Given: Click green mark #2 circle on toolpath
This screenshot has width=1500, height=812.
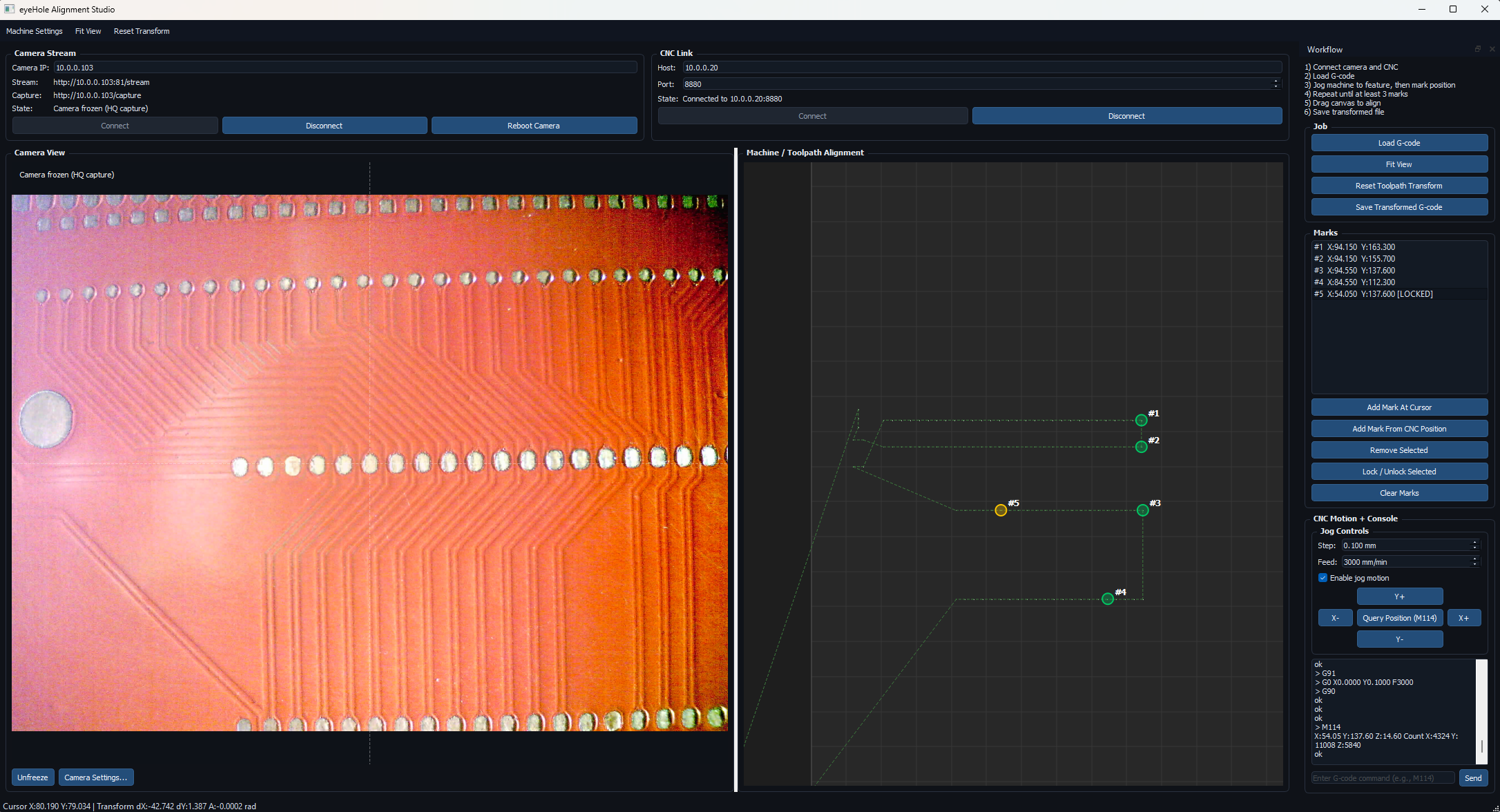Looking at the screenshot, I should pyautogui.click(x=1141, y=447).
